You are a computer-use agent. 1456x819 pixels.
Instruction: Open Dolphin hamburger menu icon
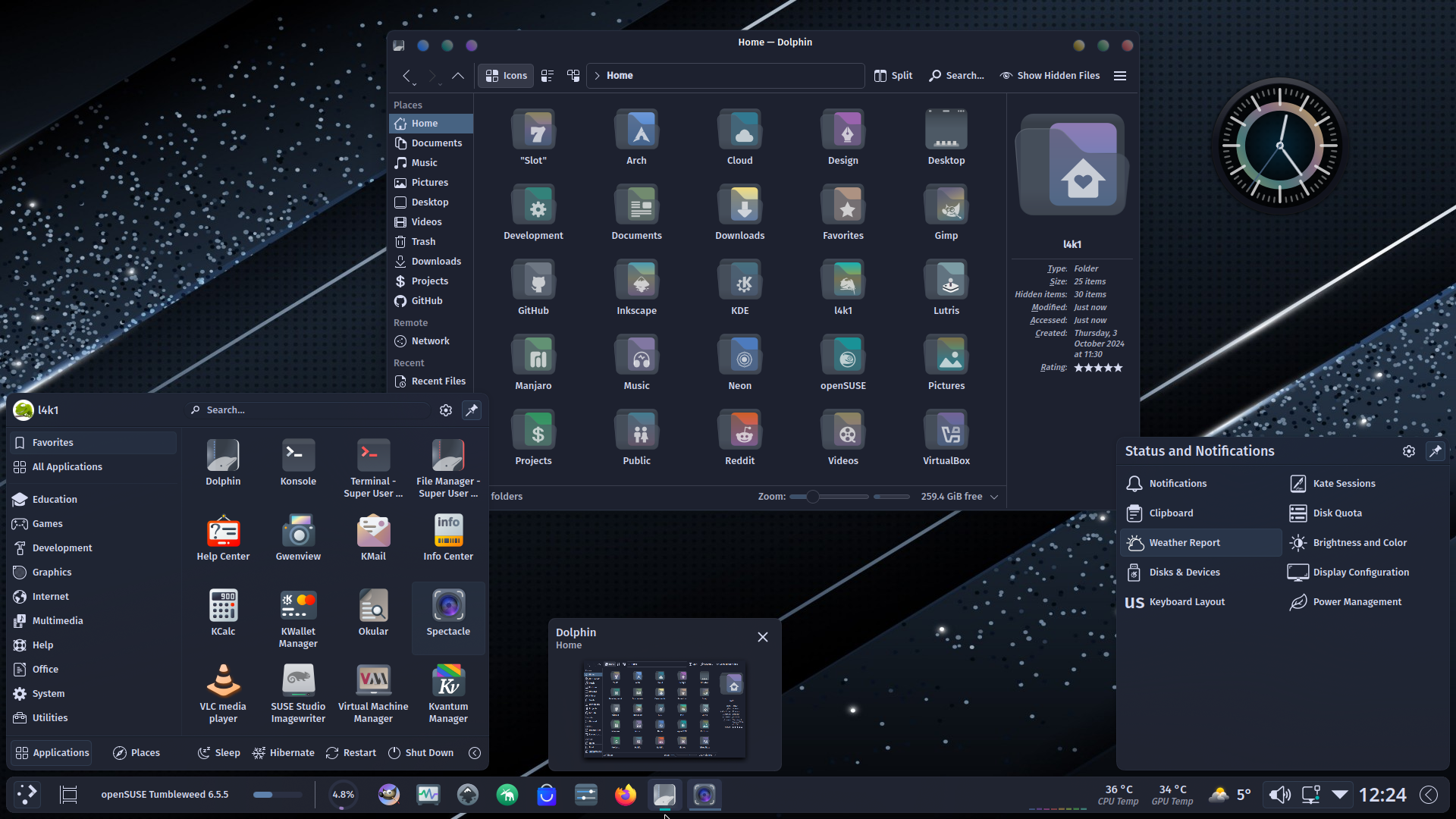1120,76
